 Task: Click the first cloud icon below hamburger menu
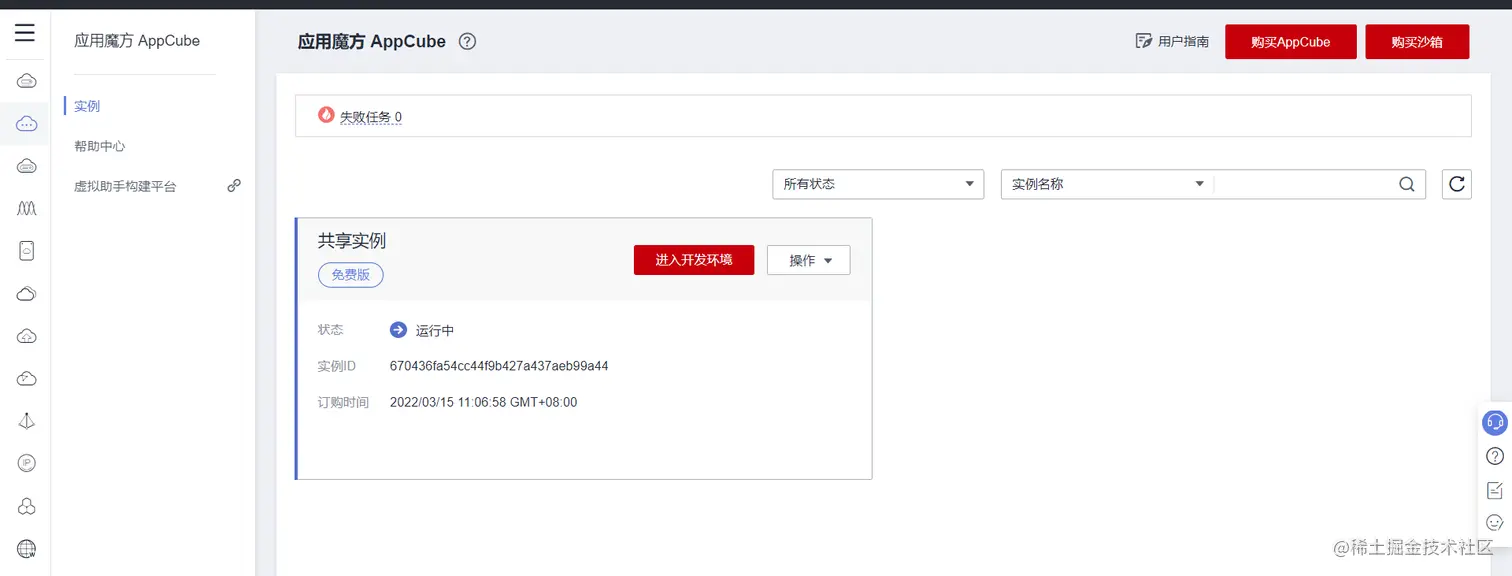[x=27, y=81]
